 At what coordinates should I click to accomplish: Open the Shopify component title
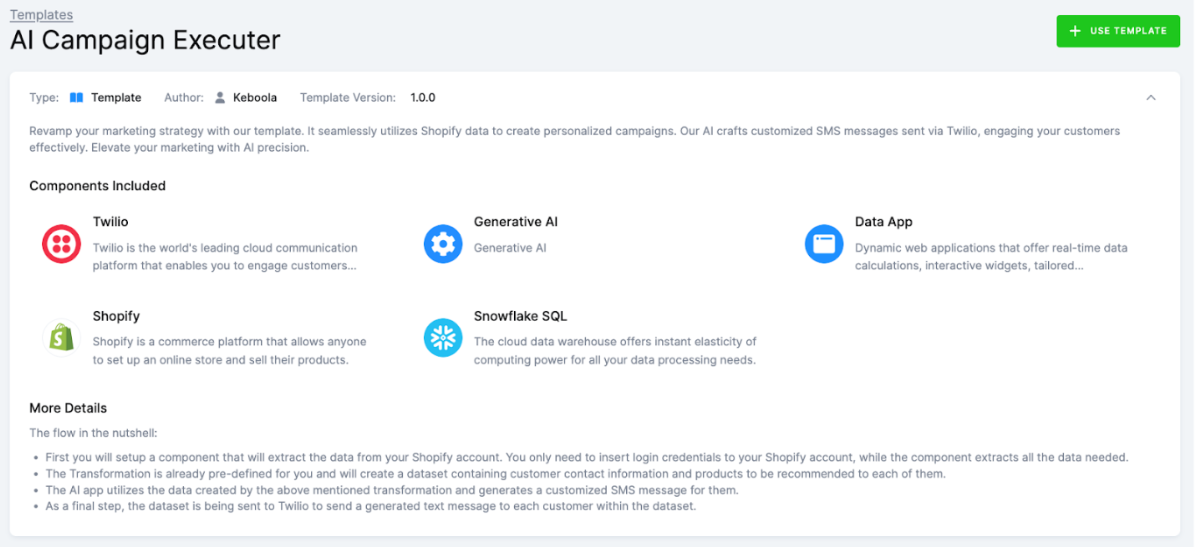tap(116, 316)
